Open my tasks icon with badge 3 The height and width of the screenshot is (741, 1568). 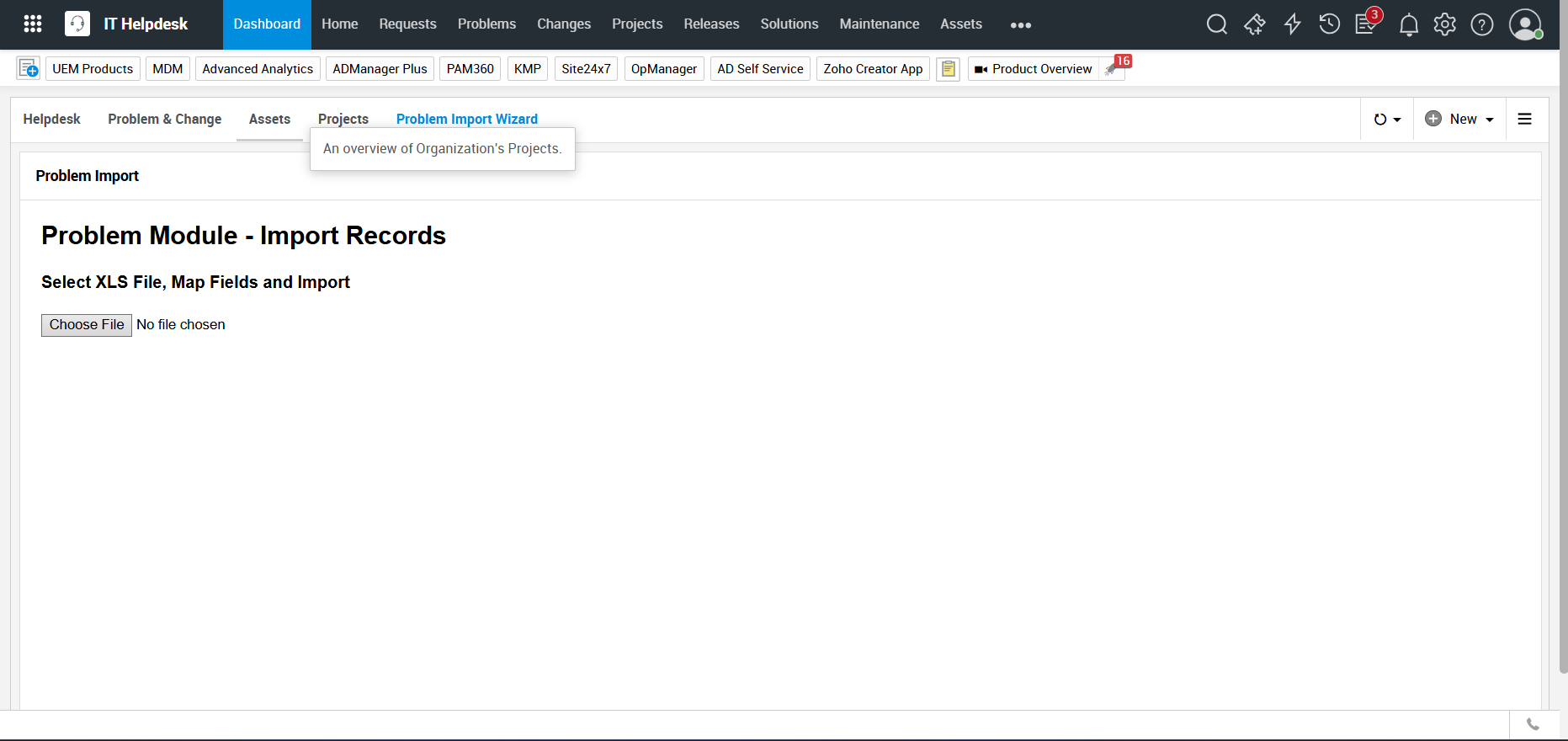pyautogui.click(x=1366, y=24)
